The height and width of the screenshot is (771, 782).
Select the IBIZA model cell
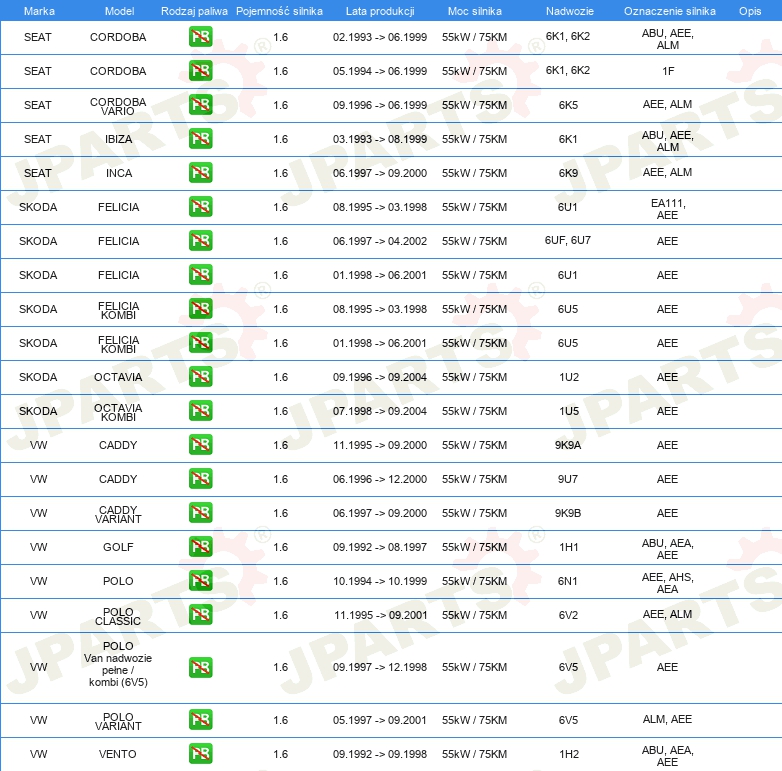[118, 139]
